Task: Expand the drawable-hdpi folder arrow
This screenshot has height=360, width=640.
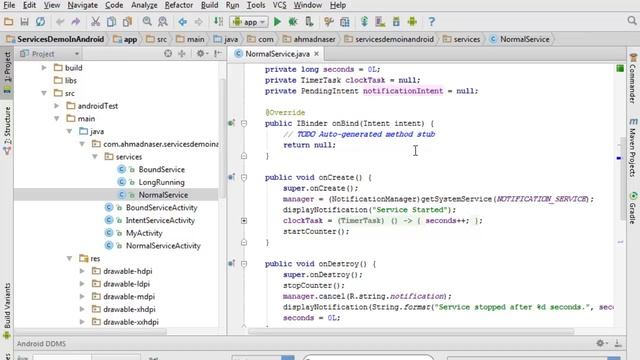Action: pyautogui.click(x=82, y=271)
